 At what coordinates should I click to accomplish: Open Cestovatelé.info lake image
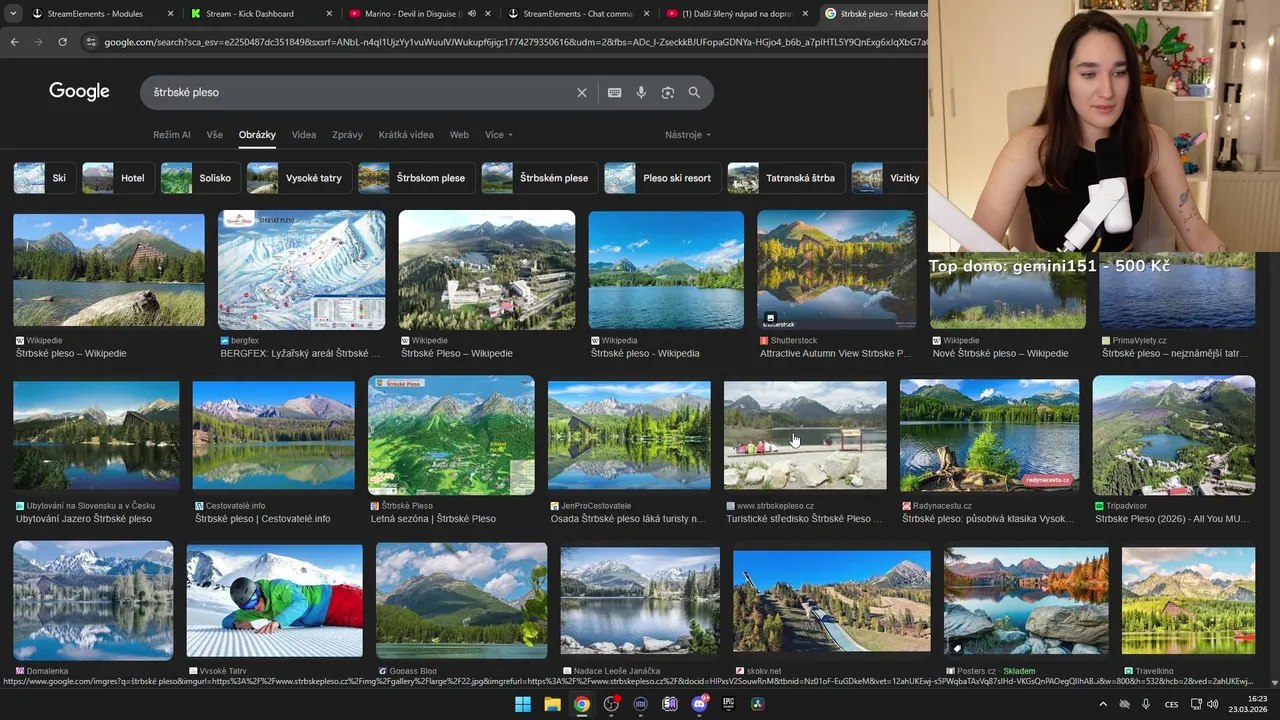[273, 435]
